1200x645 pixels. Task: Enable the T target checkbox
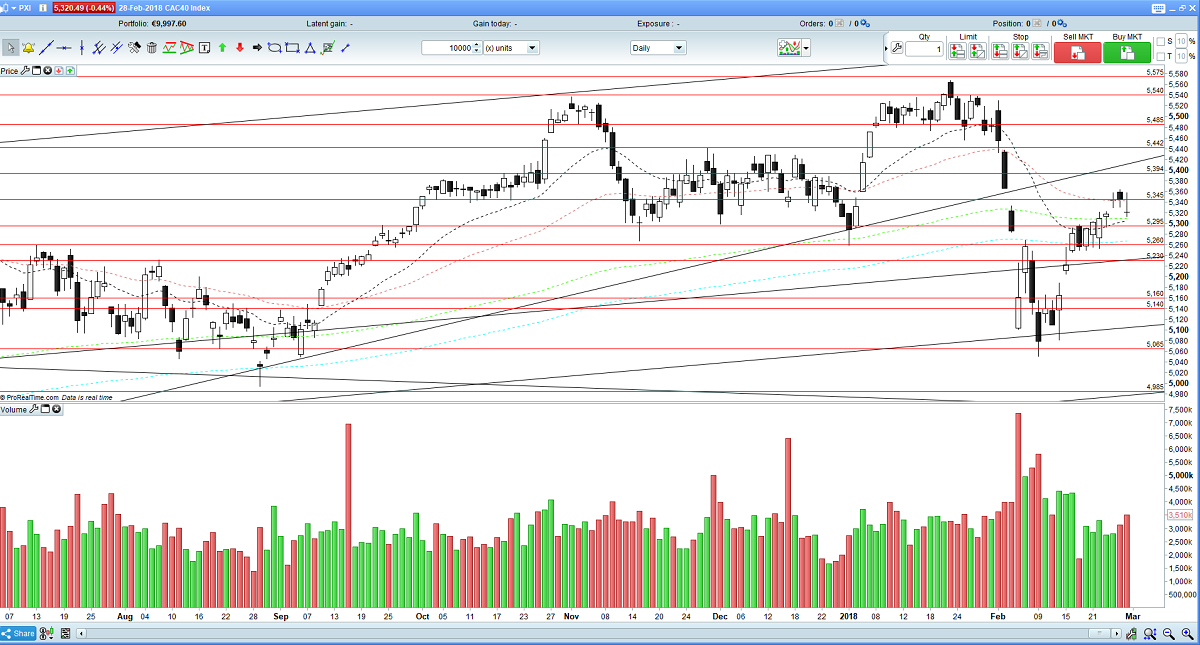coord(1161,56)
